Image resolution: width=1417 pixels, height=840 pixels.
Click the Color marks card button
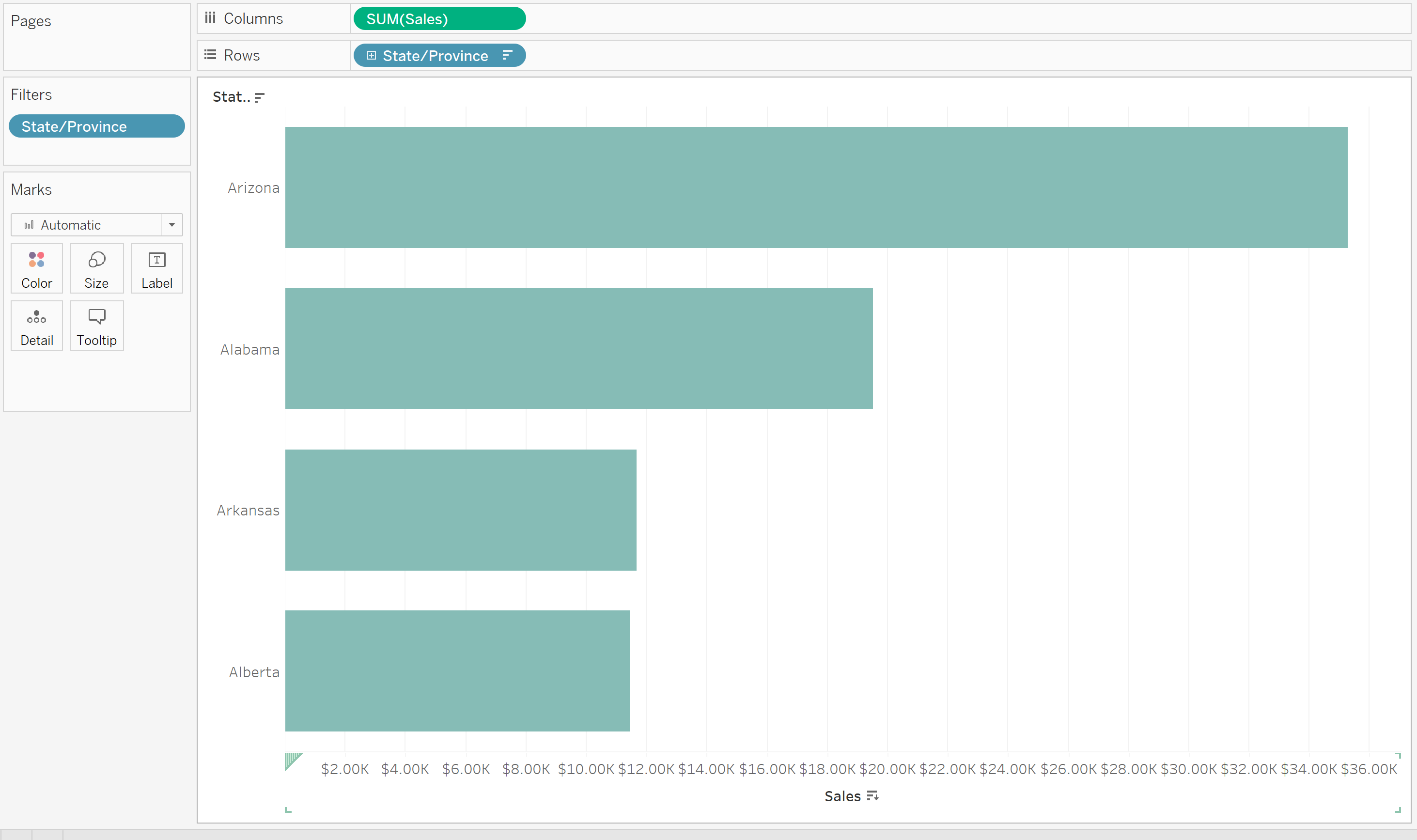click(x=37, y=268)
